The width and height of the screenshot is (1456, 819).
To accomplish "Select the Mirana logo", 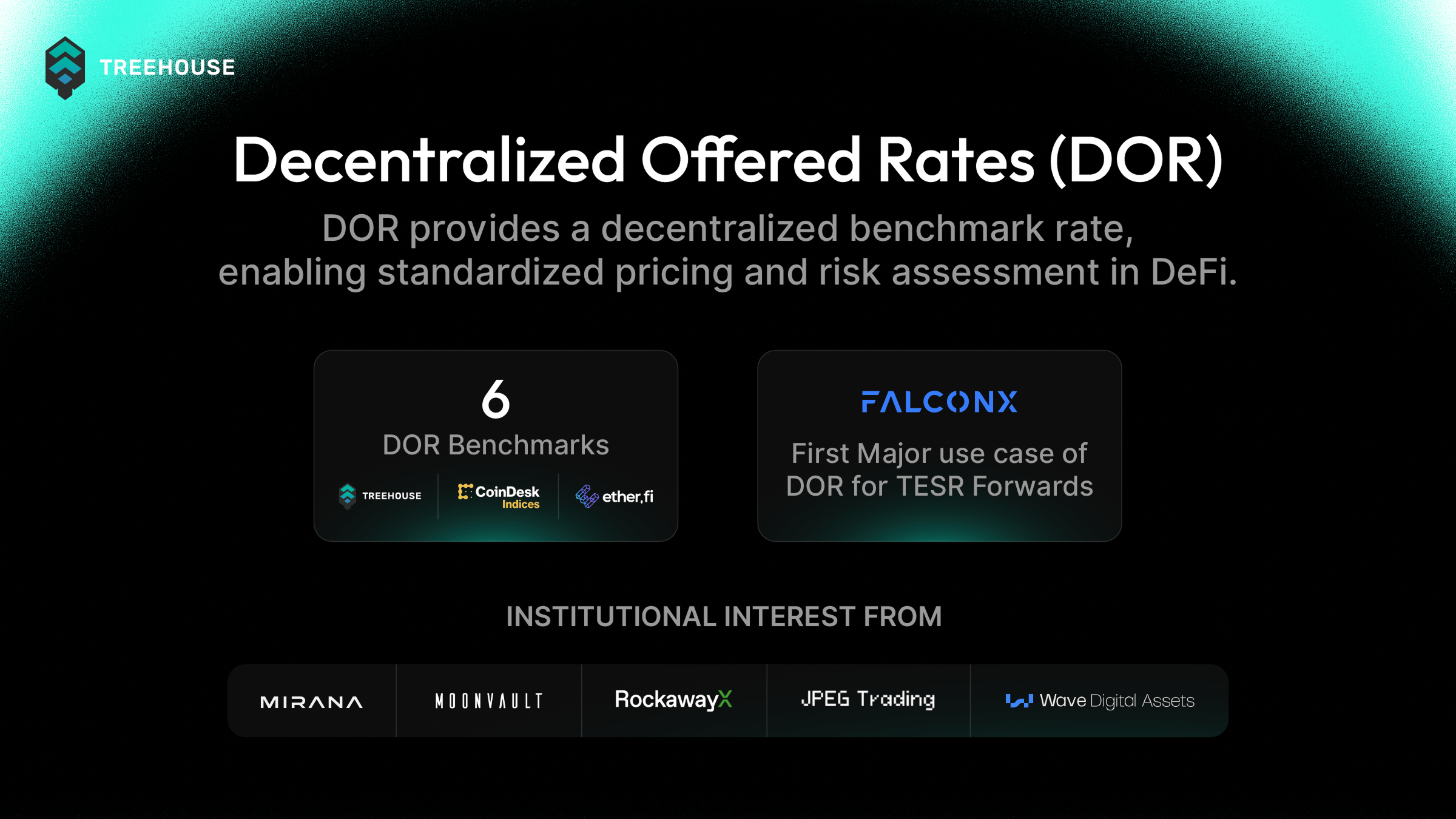I will click(311, 702).
